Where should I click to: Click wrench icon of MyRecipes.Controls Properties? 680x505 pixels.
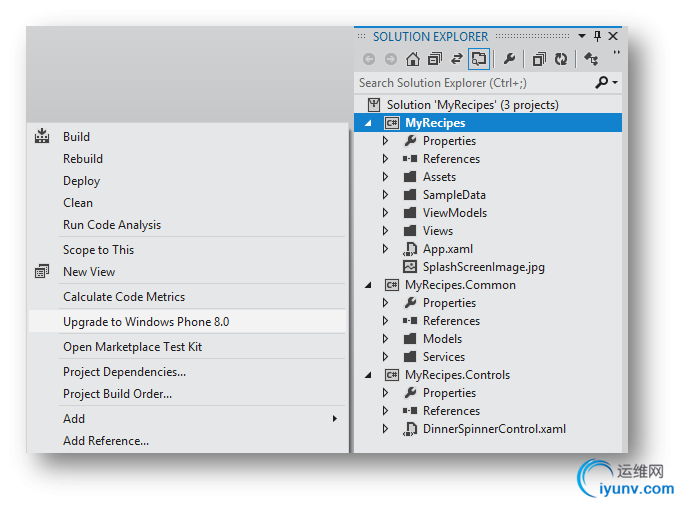pyautogui.click(x=410, y=392)
